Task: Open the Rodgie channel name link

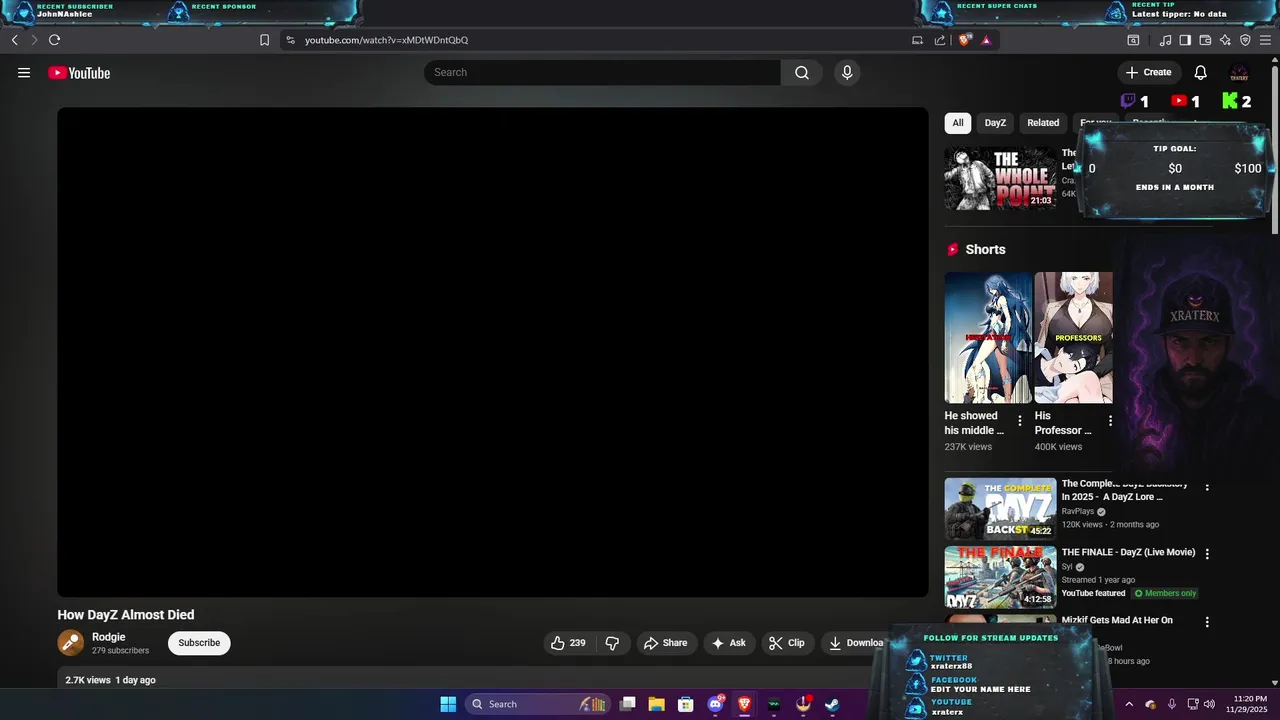Action: click(x=109, y=637)
